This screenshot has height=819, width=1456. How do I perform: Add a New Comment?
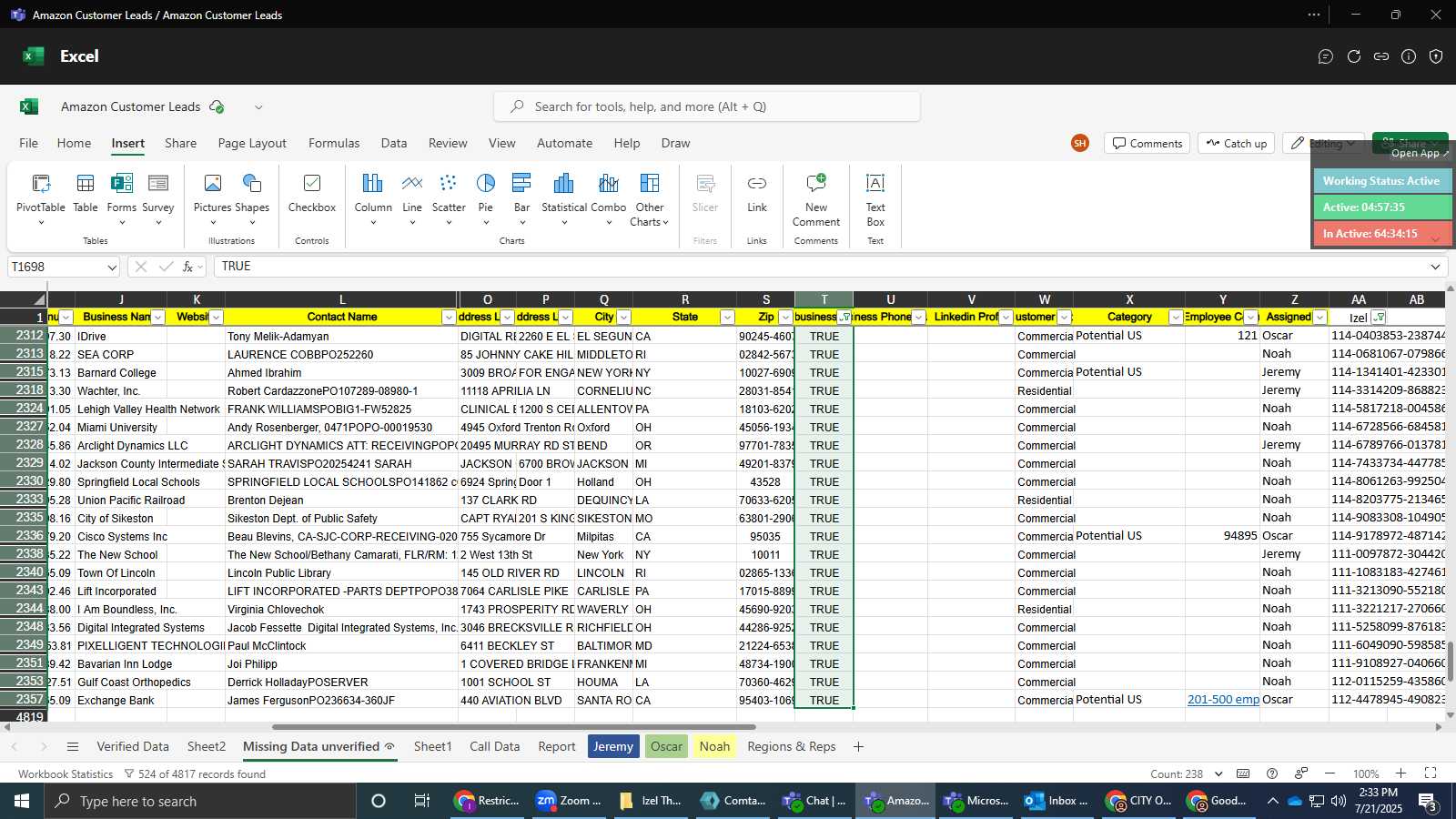pos(816,200)
